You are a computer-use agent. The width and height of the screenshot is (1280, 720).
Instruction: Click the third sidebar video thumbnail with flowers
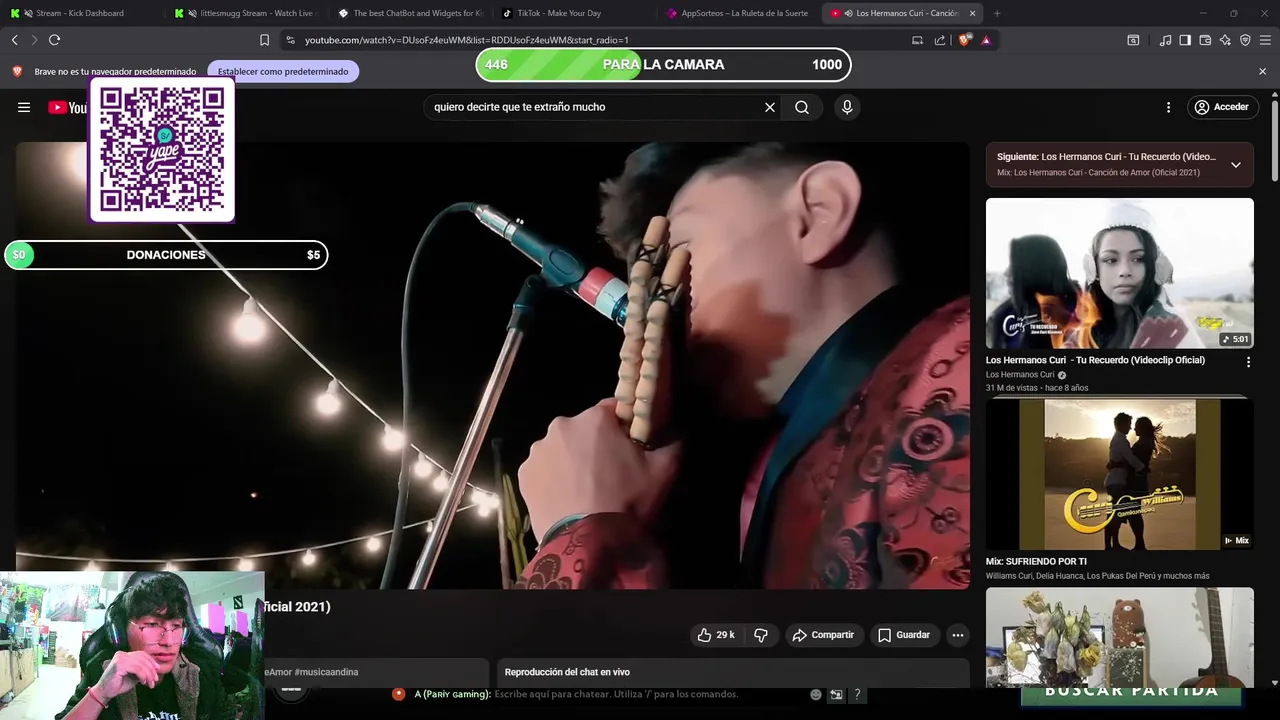[x=1119, y=637]
